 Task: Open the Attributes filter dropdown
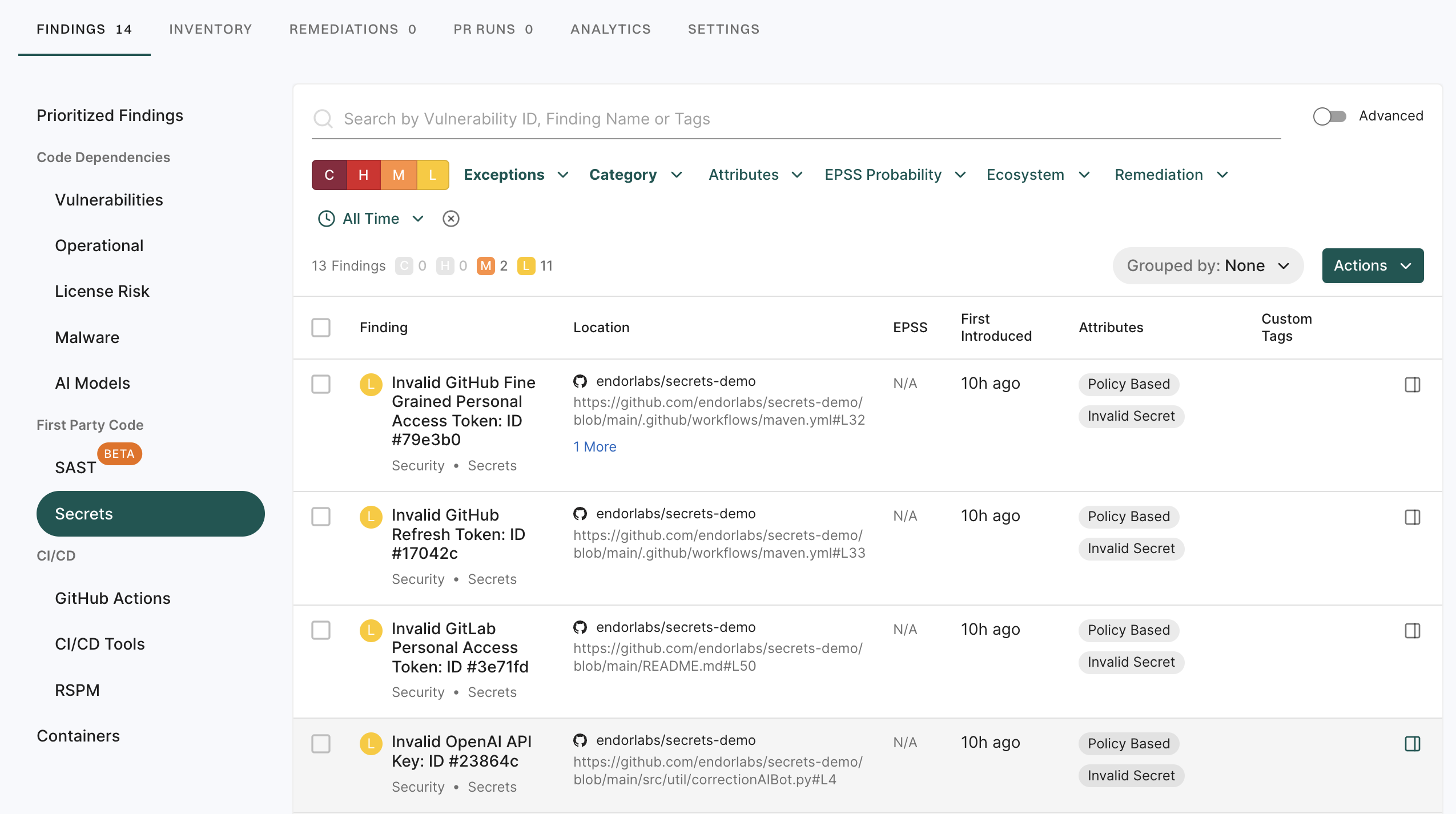756,175
